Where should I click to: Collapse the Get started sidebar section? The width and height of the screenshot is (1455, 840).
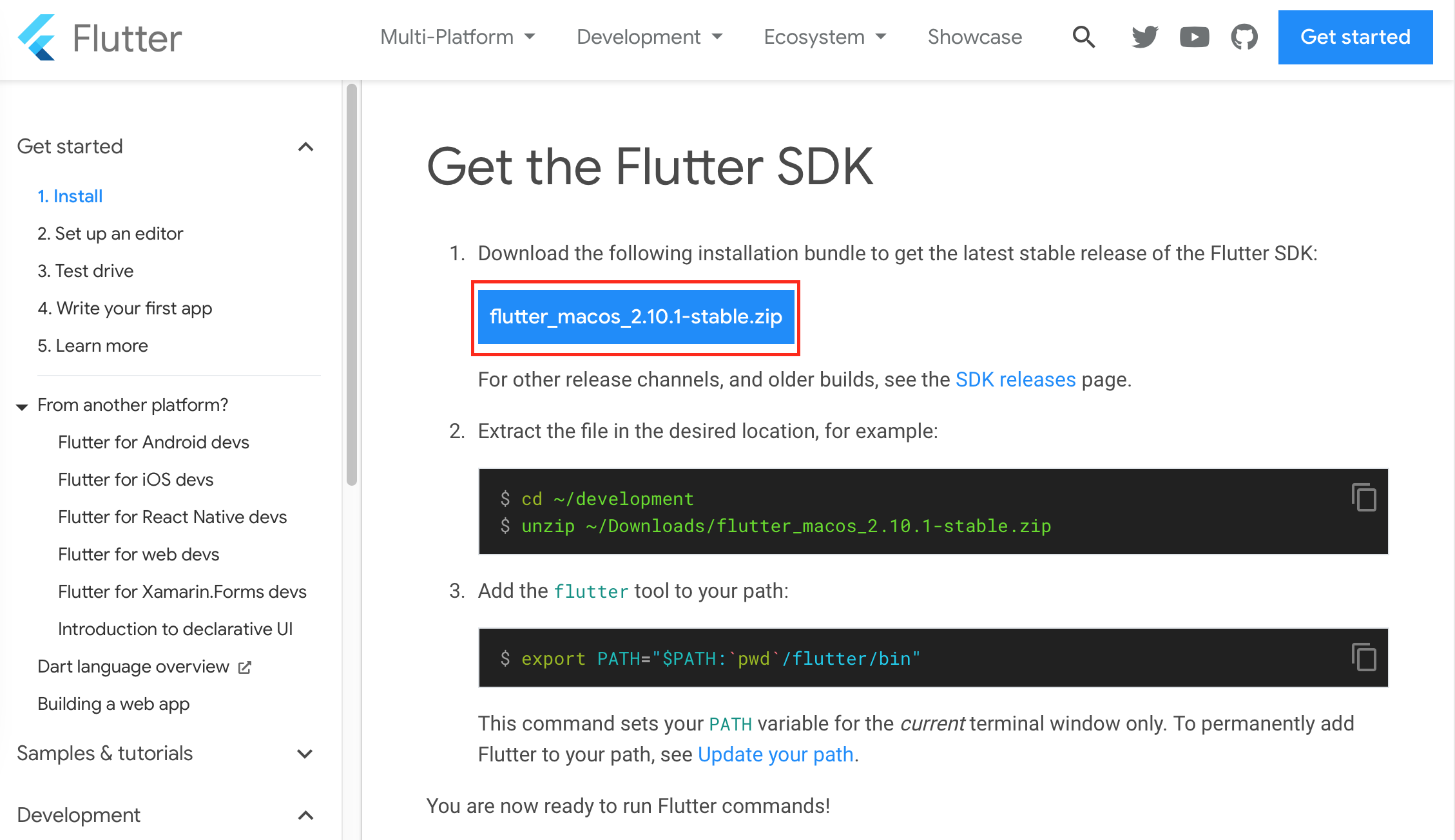click(305, 147)
